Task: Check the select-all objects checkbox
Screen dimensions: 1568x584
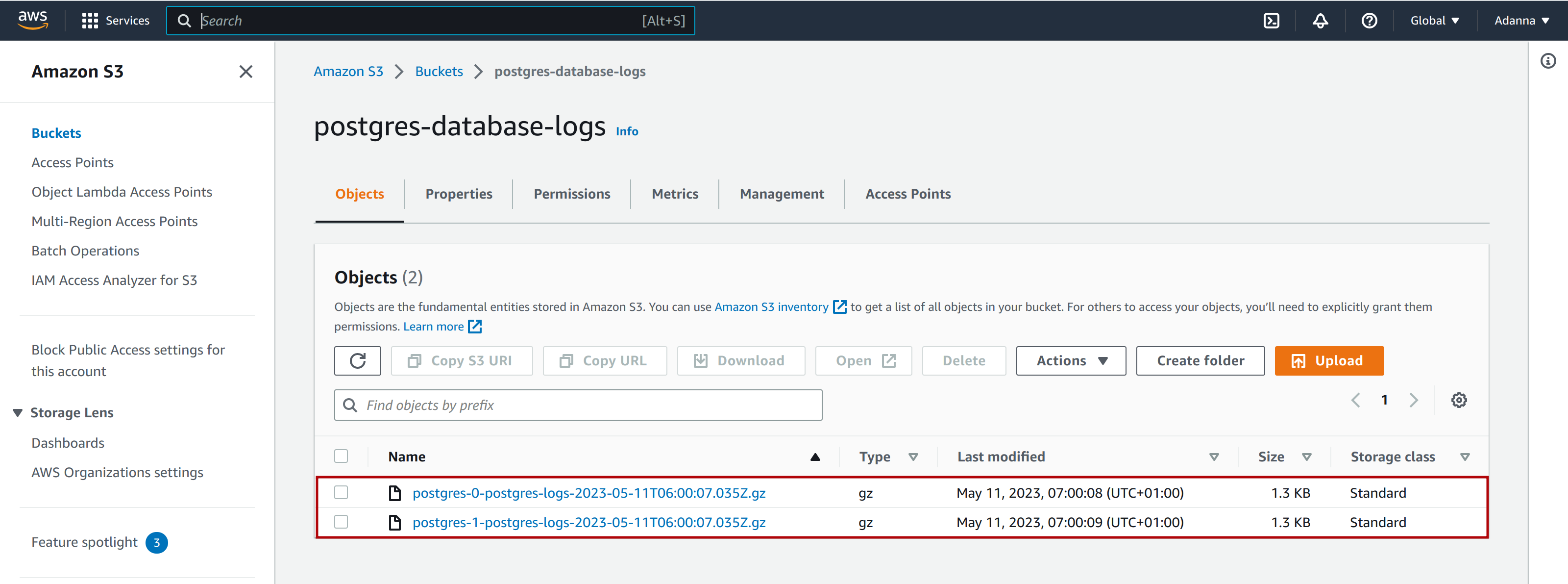Action: [341, 456]
